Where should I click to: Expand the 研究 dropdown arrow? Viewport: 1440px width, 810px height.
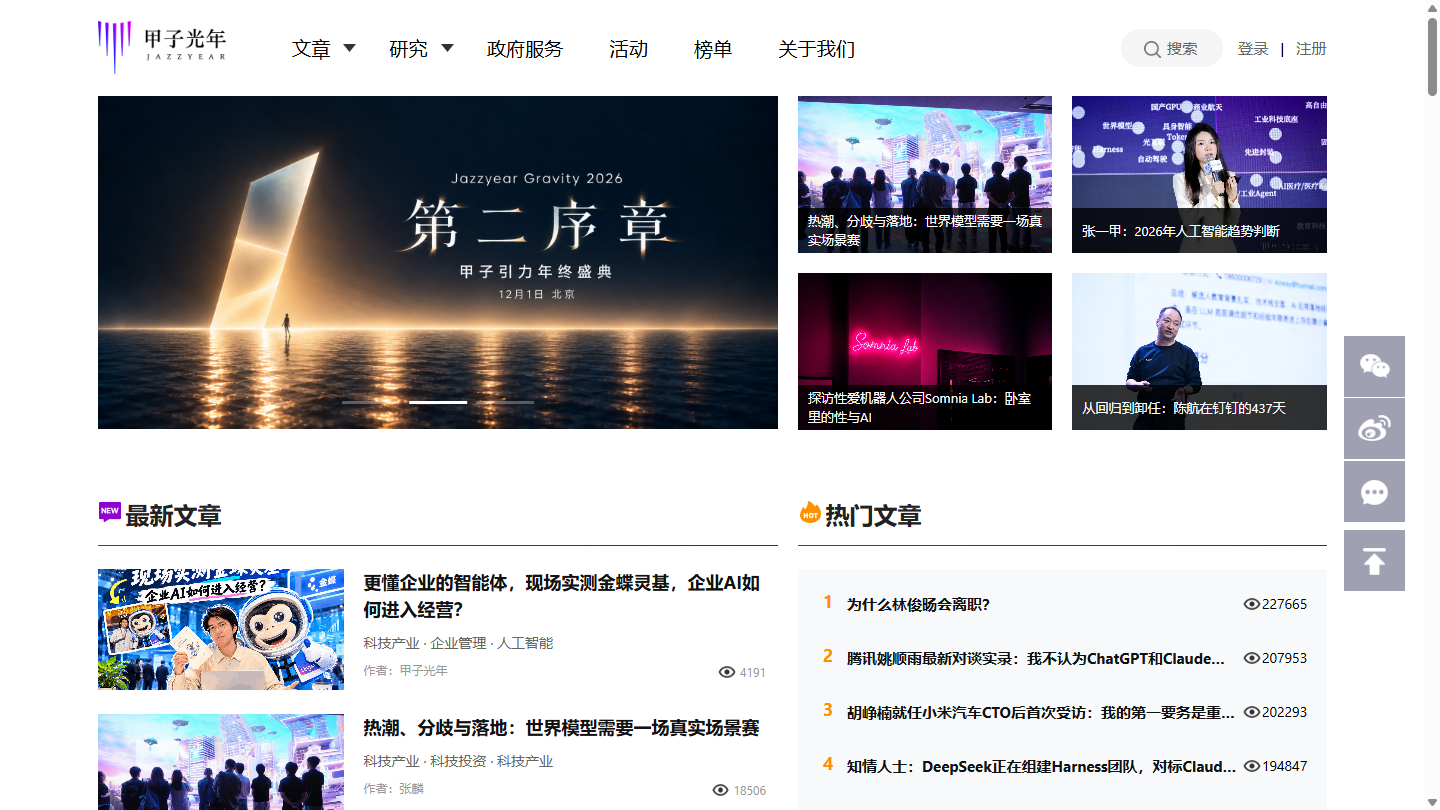click(447, 47)
